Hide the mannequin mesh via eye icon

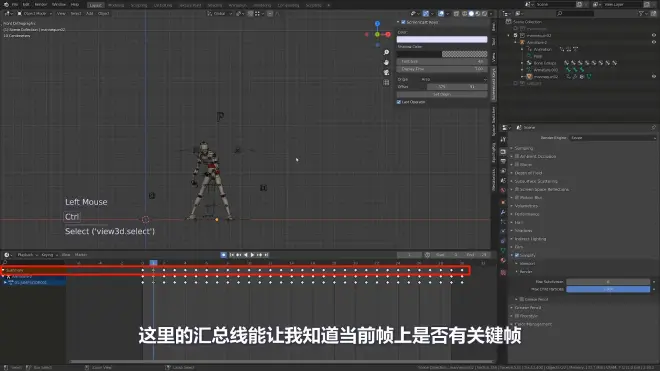tap(654, 77)
